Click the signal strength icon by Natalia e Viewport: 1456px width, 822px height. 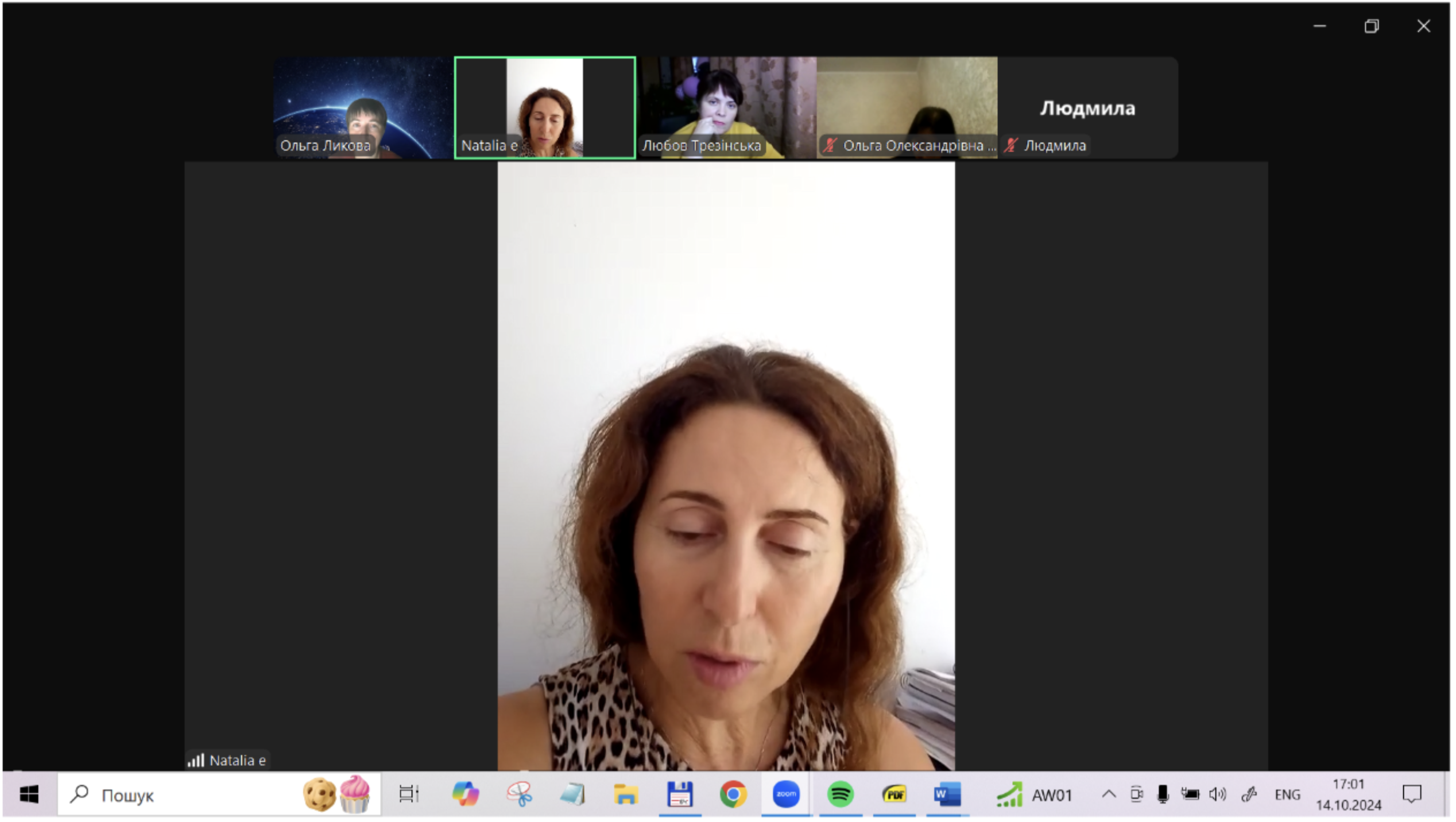click(196, 760)
